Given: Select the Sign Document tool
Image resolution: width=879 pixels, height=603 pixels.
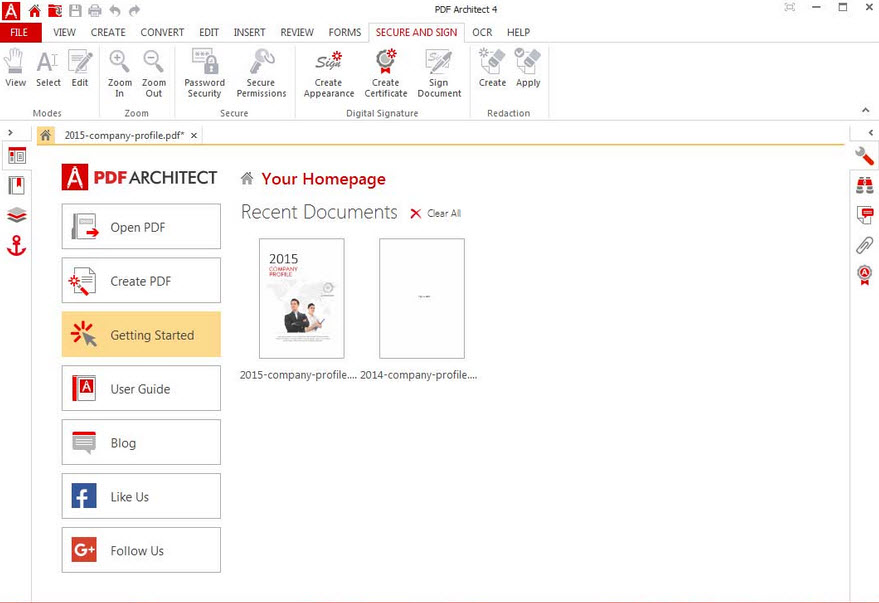Looking at the screenshot, I should 439,72.
